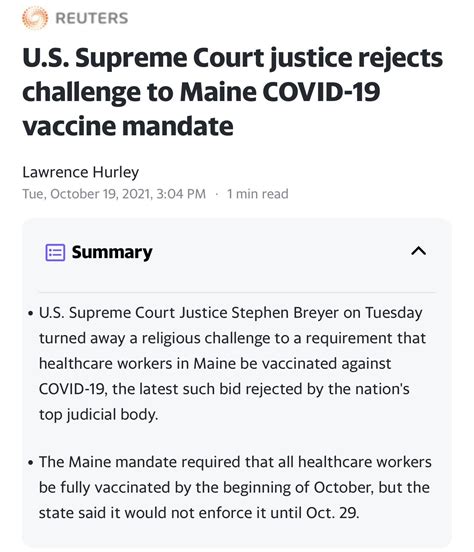This screenshot has width=474, height=552.
Task: Click the divider line under Summary header
Action: (x=237, y=292)
